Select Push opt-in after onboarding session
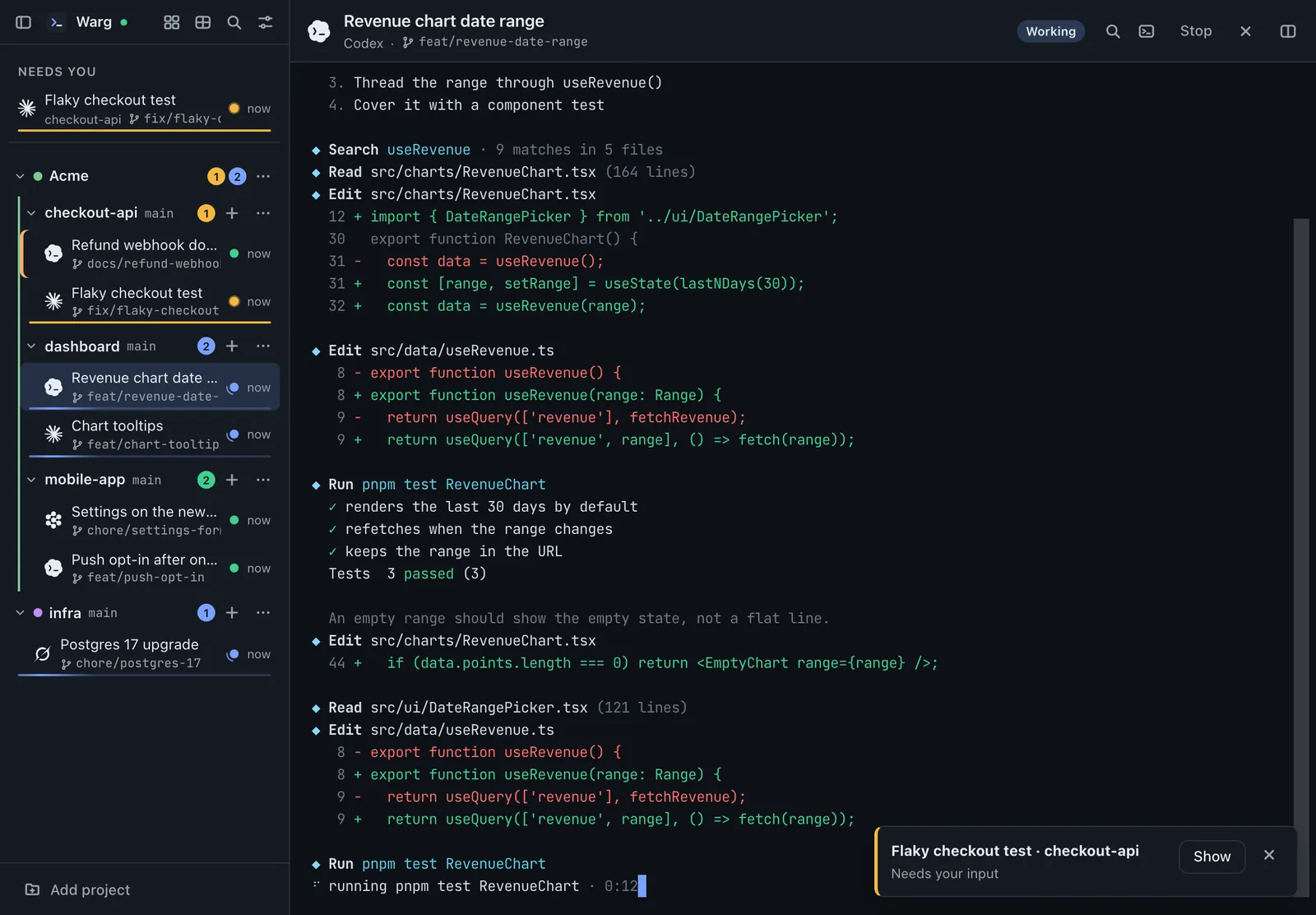The image size is (1316, 915). 151,568
